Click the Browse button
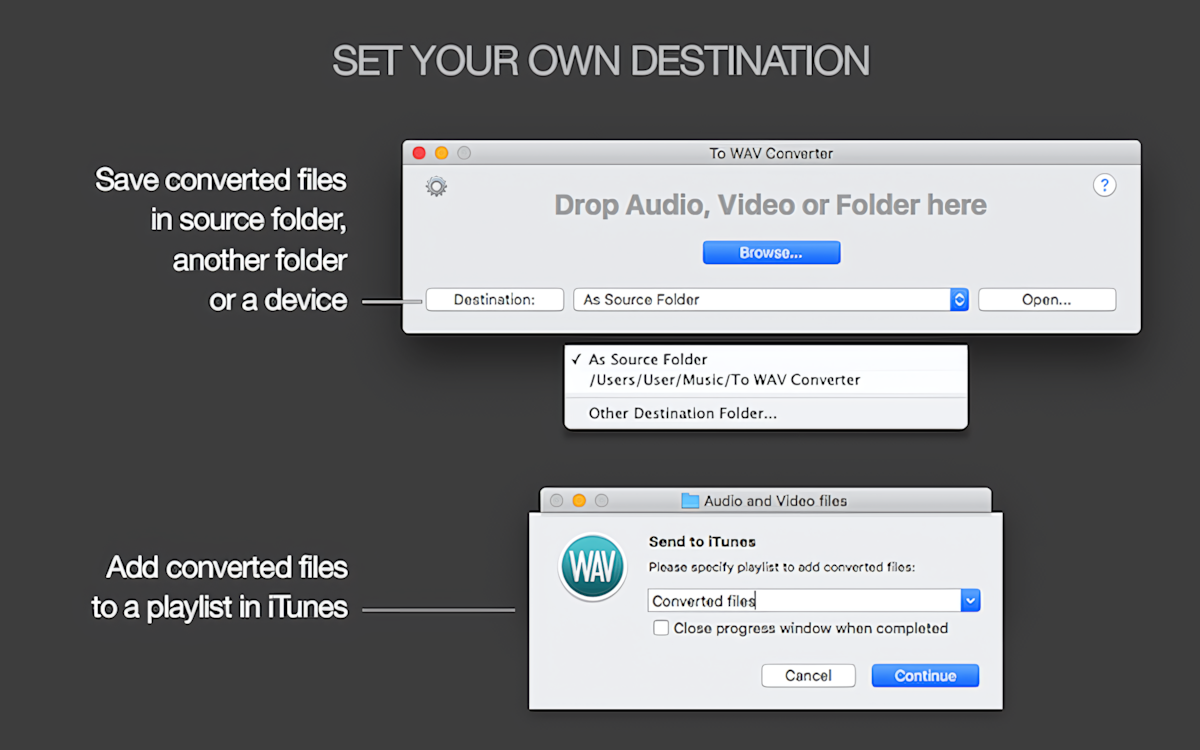 coord(771,252)
